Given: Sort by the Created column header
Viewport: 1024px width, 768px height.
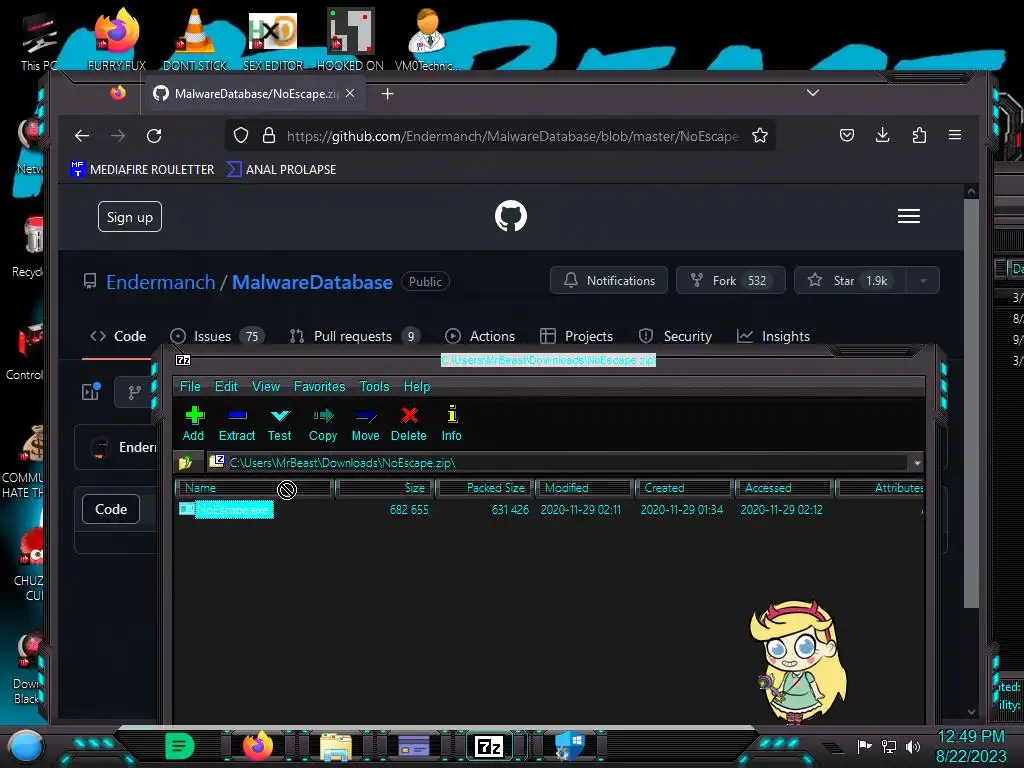Looking at the screenshot, I should tap(684, 488).
